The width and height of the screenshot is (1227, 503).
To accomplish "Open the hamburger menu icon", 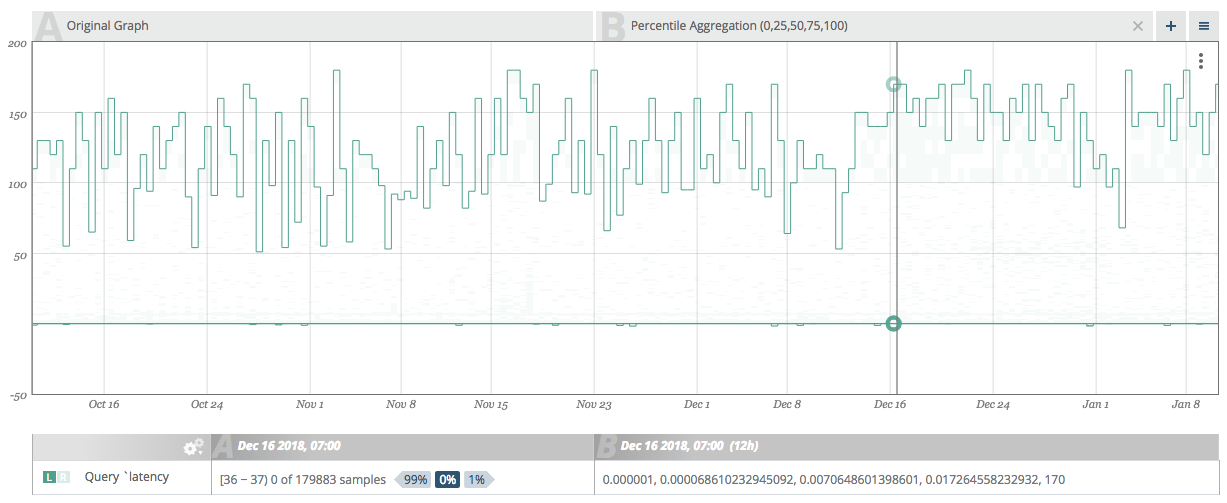I will [1204, 26].
